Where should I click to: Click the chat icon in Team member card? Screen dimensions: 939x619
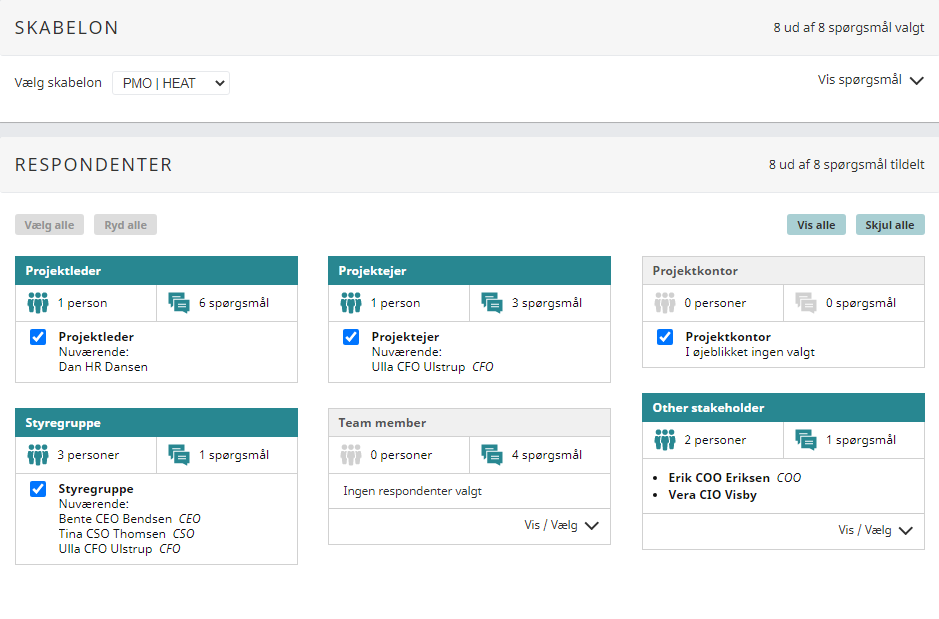click(x=492, y=455)
